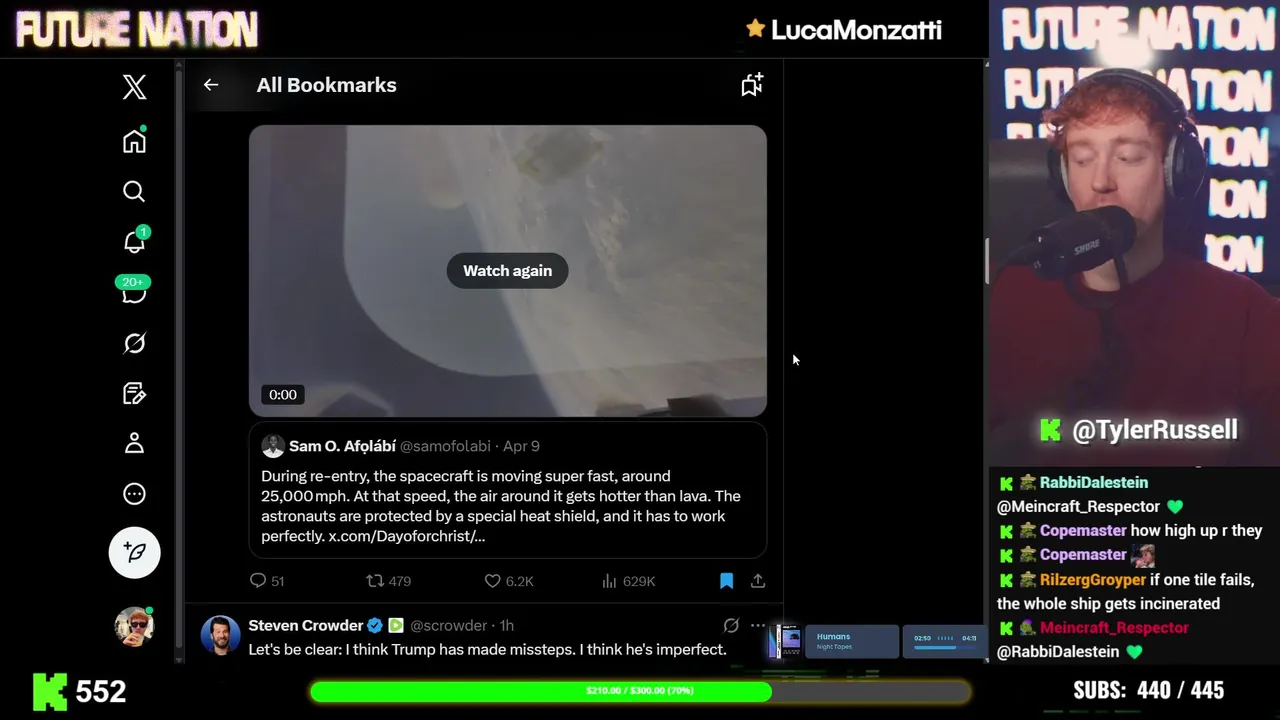Click the quoted text starting "During re-entry"
The image size is (1280, 720).
(x=501, y=506)
